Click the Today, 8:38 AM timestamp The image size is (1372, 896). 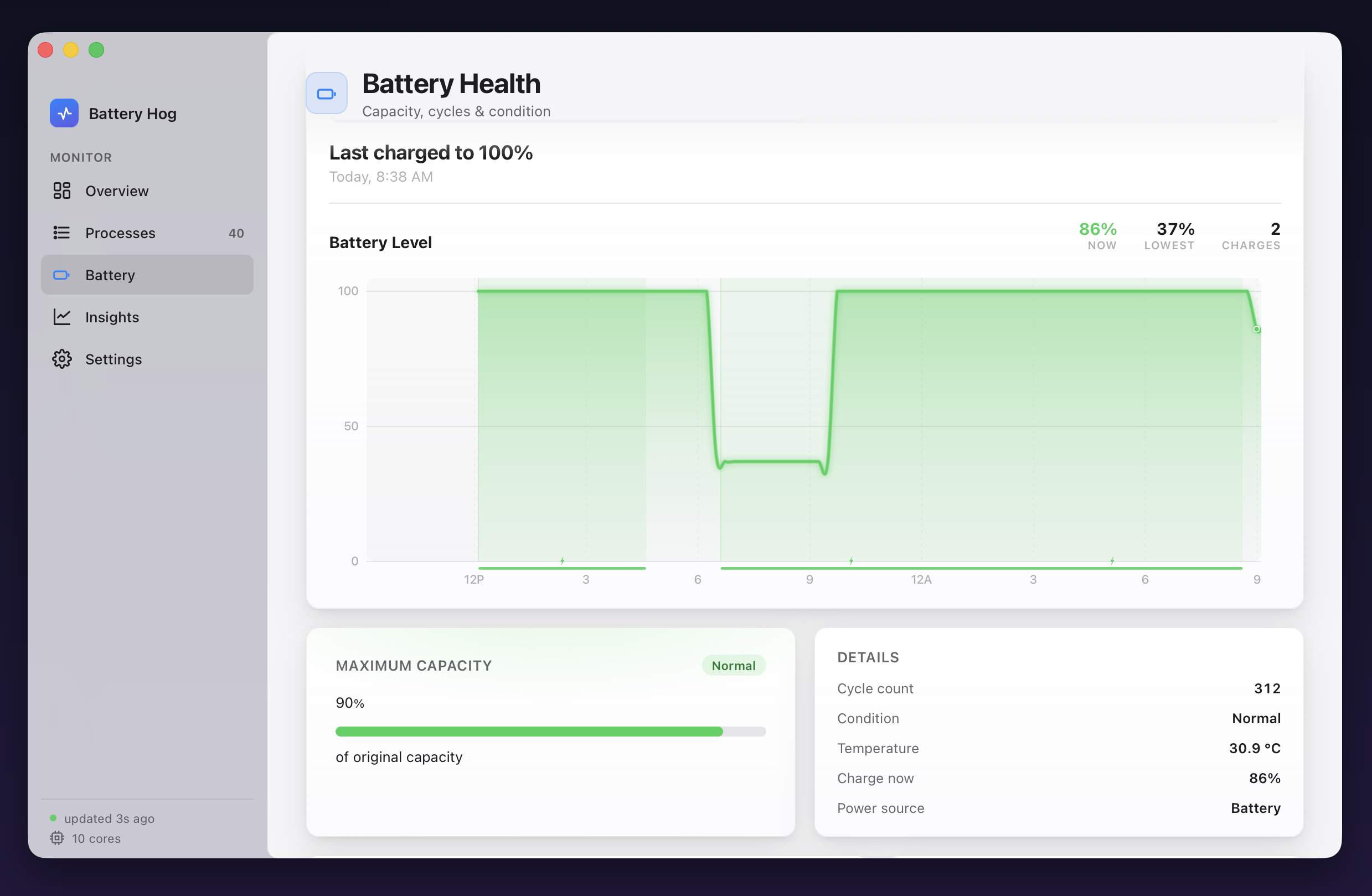381,177
